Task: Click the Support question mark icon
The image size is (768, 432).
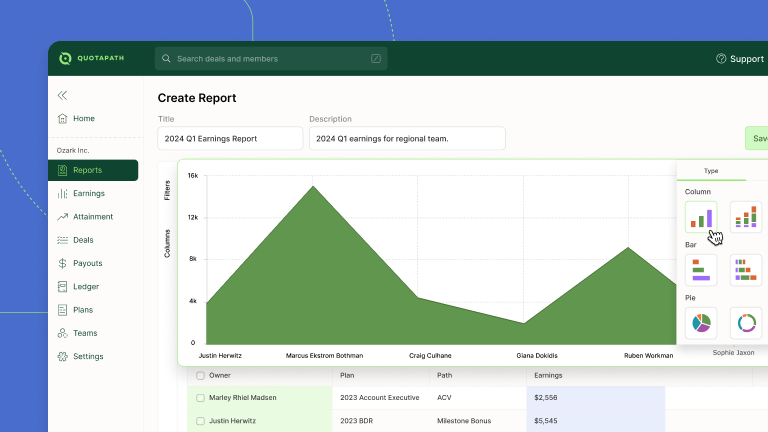Action: 721,59
